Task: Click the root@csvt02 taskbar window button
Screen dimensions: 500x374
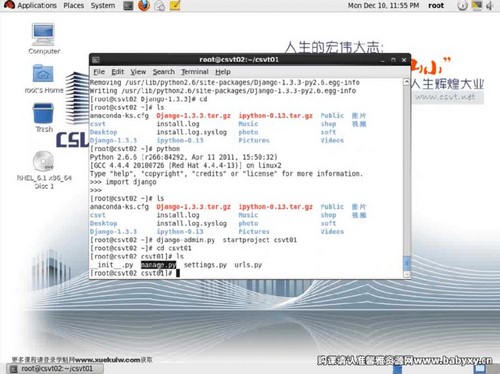Action: 55,369
